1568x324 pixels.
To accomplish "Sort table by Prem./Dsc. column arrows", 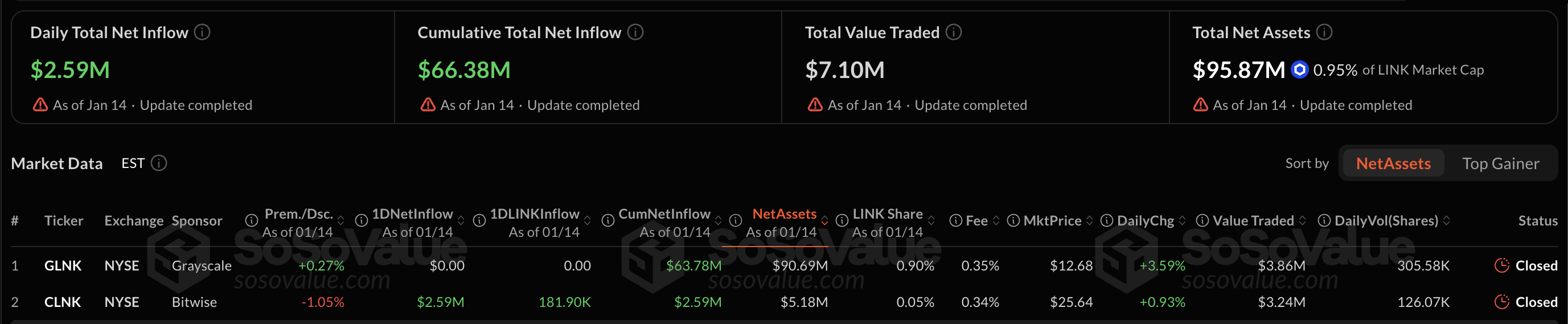I will [x=341, y=220].
